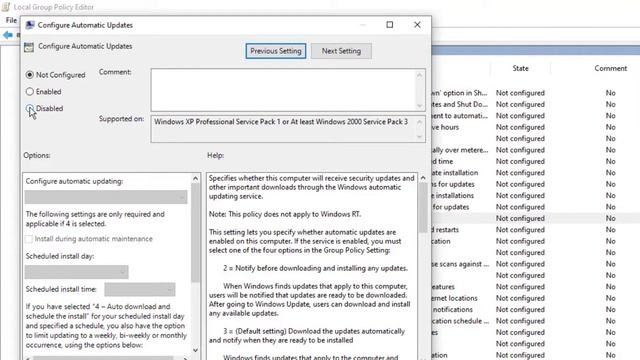Tick Install during automatic maintenance checkbox
Screen dimensions: 640x360
(29, 239)
